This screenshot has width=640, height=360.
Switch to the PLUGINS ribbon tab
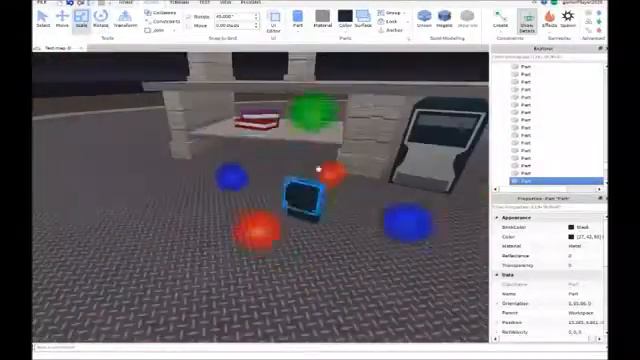(251, 2)
